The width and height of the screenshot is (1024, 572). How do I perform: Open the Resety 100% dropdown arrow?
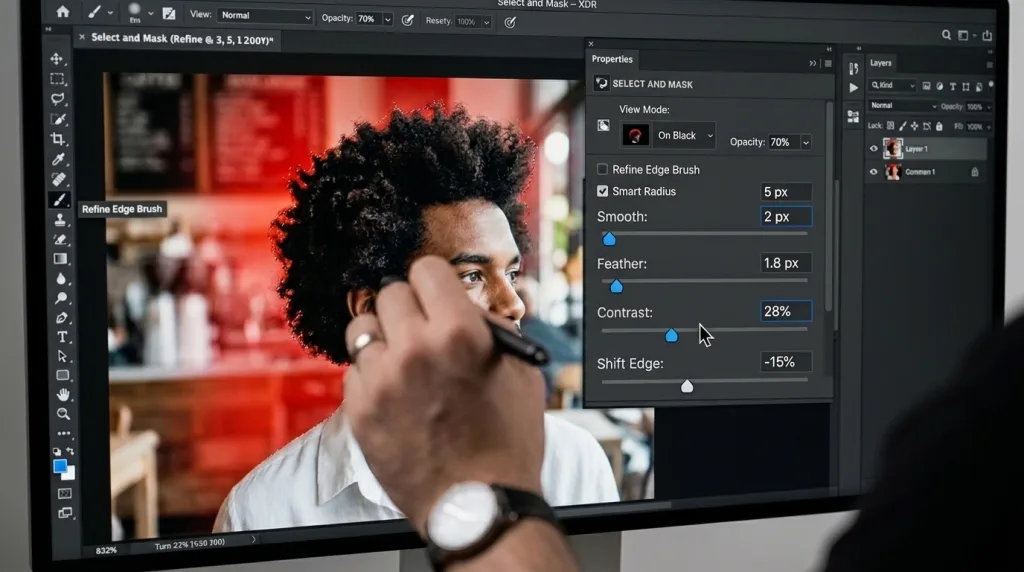(x=487, y=22)
